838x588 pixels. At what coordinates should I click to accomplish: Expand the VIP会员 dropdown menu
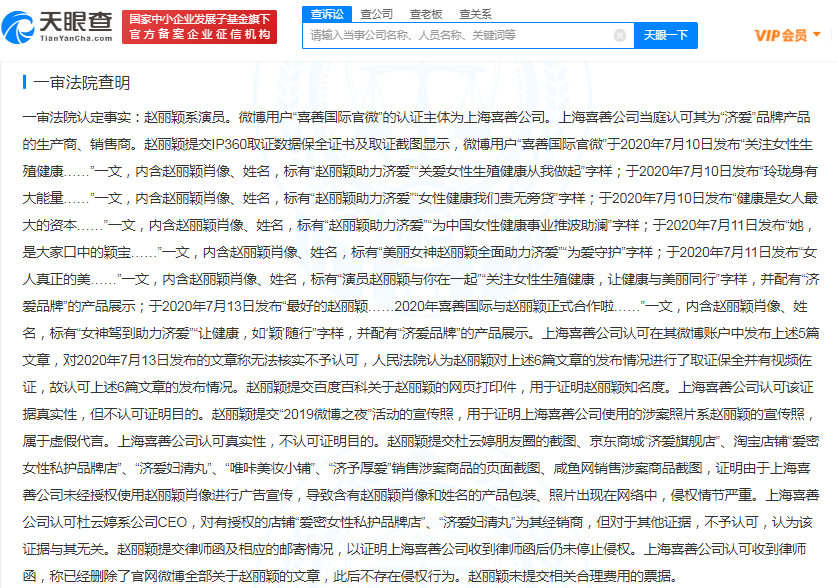click(787, 36)
